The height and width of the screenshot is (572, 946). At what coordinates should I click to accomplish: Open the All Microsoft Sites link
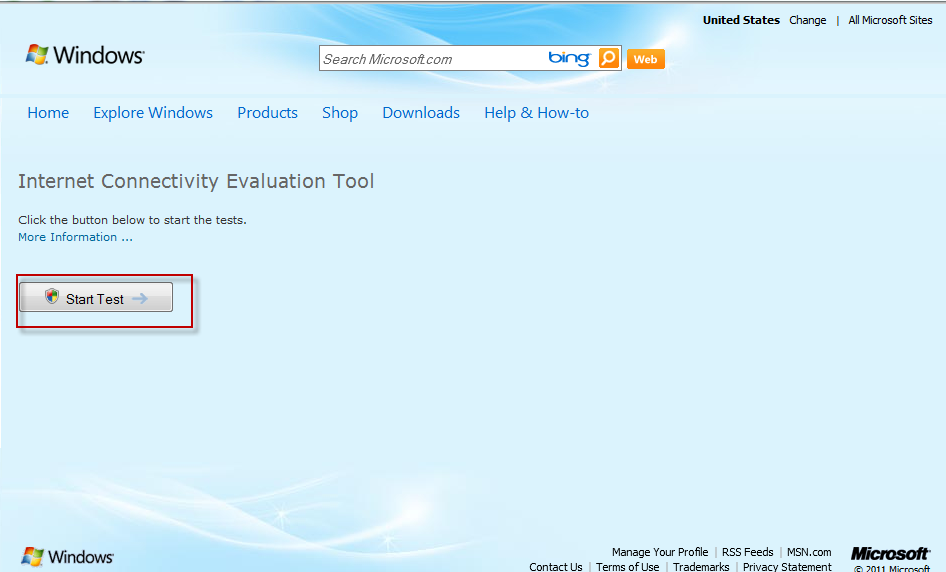click(890, 20)
